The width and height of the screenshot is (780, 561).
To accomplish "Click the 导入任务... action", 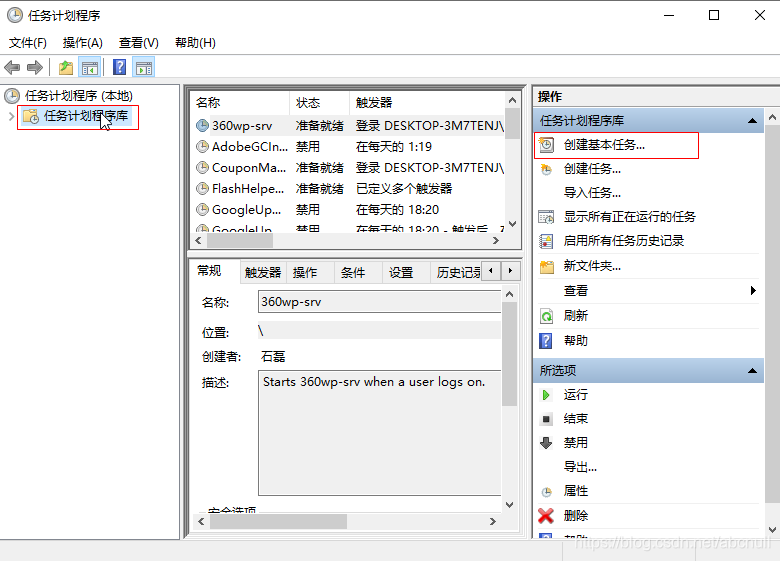I will tap(592, 193).
